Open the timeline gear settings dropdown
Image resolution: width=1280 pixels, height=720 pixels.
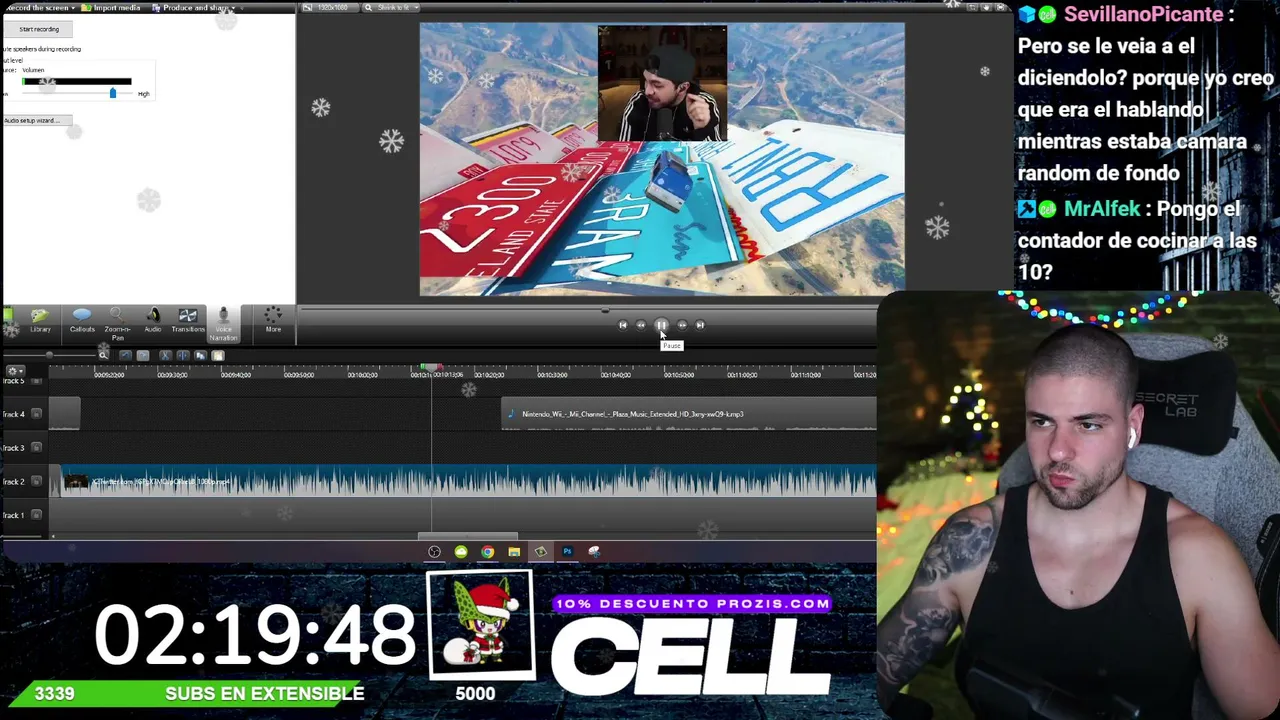coord(15,371)
